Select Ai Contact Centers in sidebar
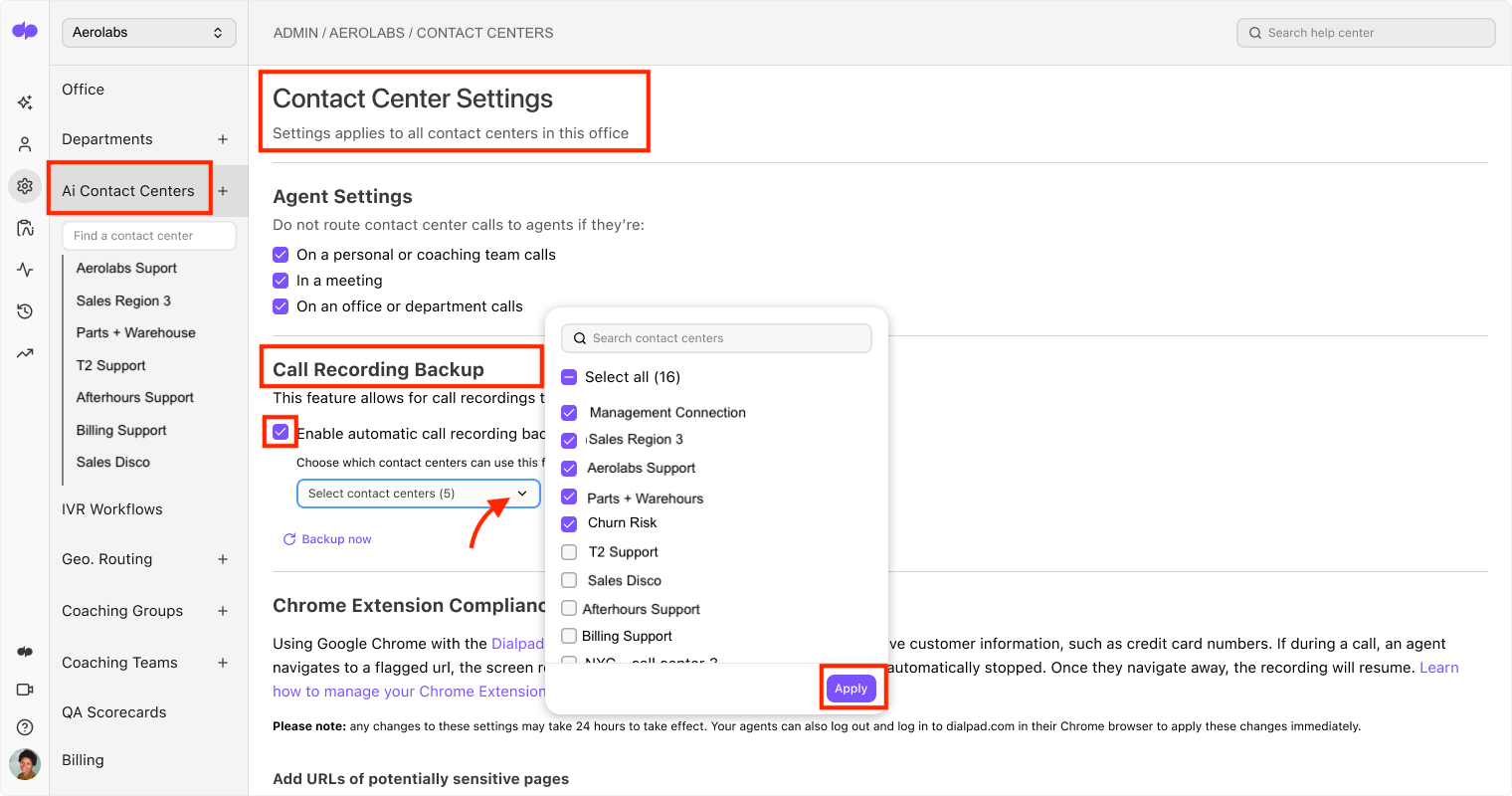 [128, 191]
